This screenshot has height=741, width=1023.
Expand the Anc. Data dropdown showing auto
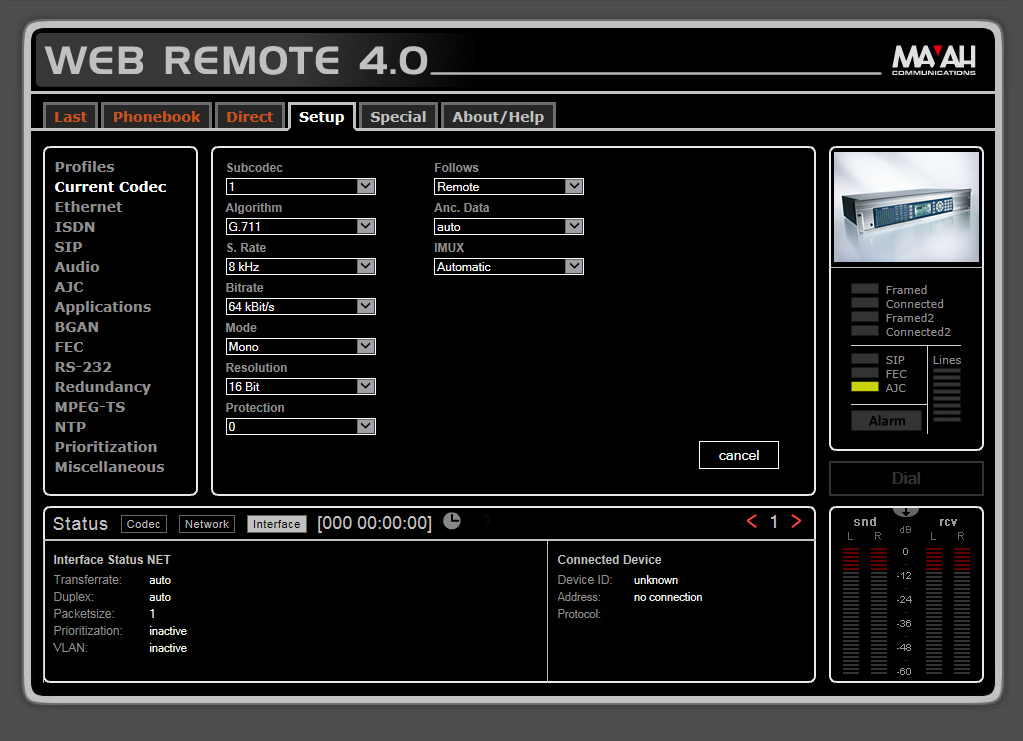click(509, 226)
